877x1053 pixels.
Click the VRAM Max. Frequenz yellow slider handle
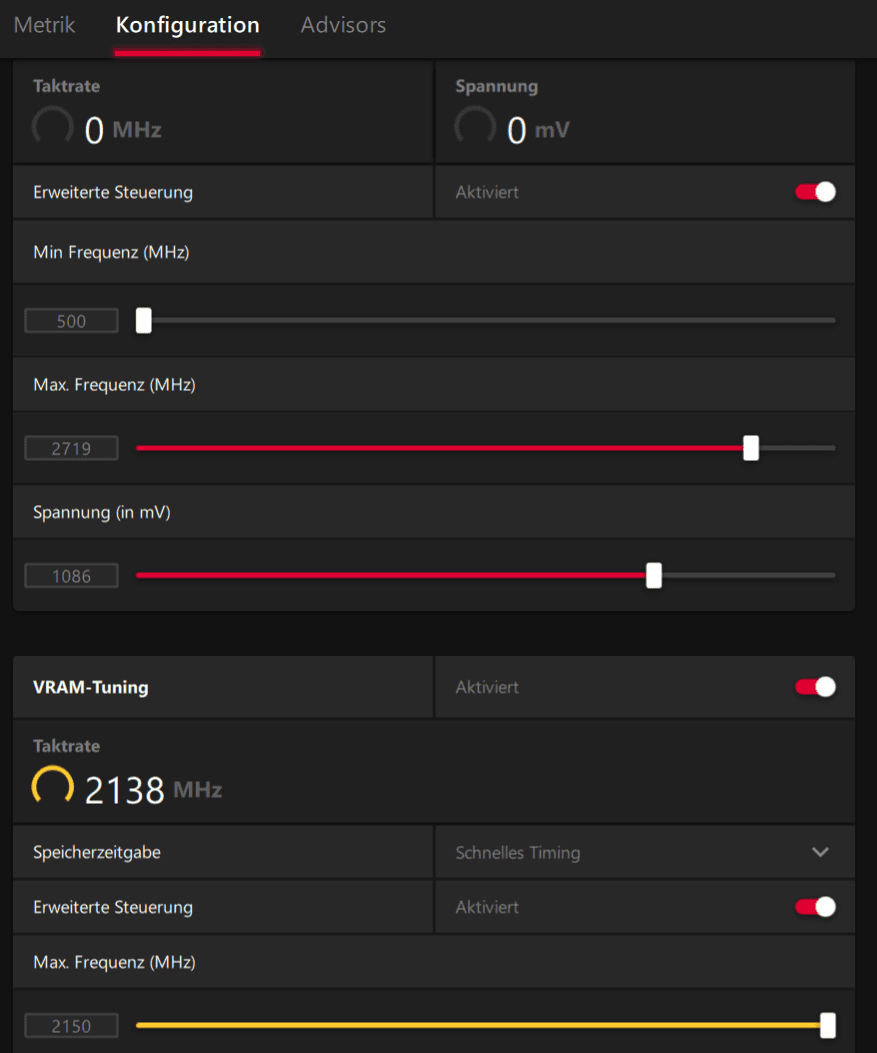tap(828, 1025)
